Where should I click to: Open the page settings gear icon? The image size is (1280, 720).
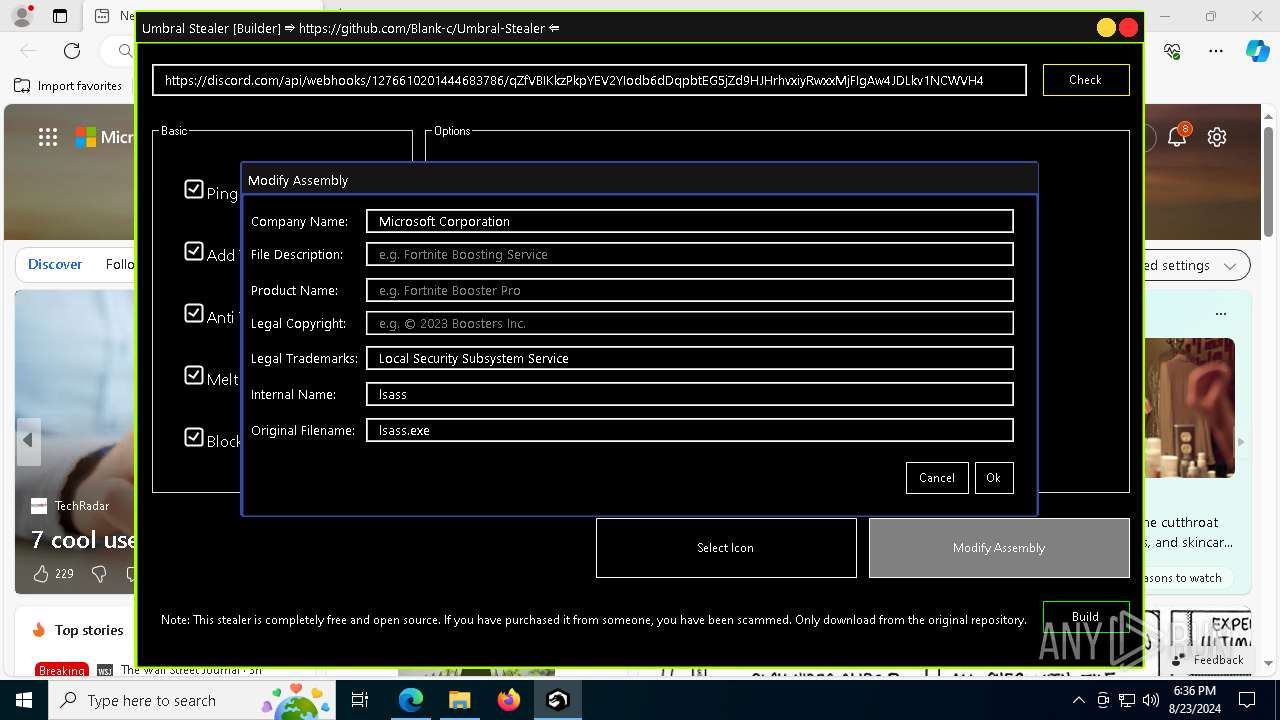pyautogui.click(x=1217, y=137)
